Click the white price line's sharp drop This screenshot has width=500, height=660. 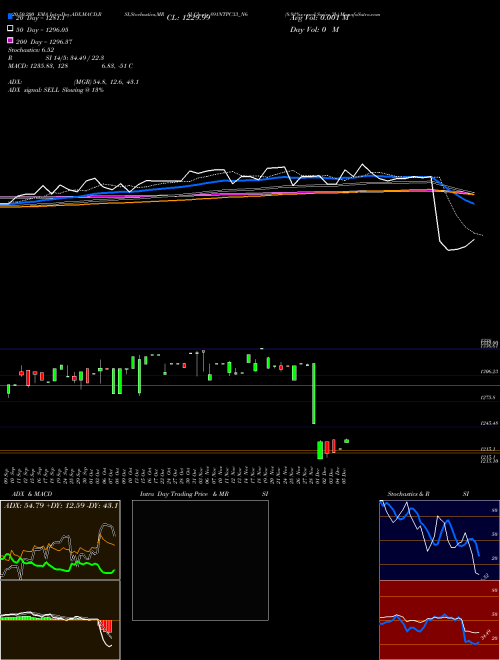pyautogui.click(x=436, y=210)
